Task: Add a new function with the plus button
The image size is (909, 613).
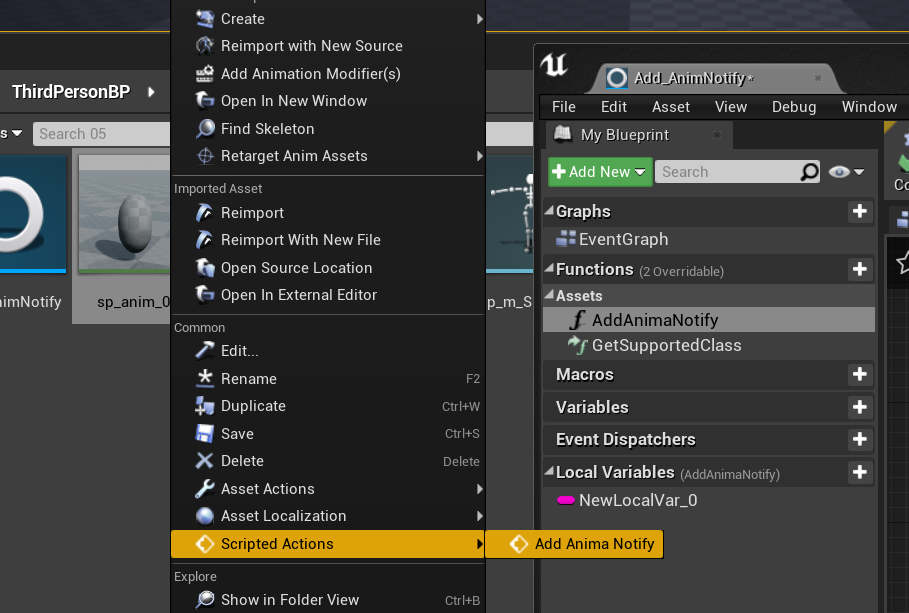Action: click(x=860, y=269)
